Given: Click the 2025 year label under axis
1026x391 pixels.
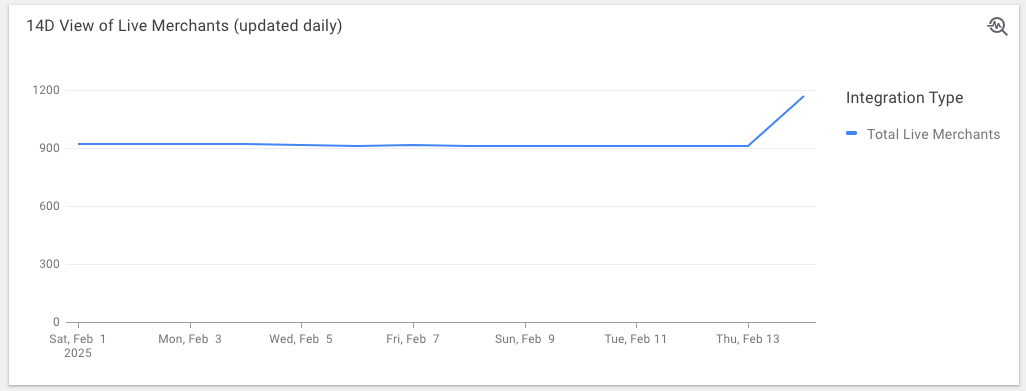Looking at the screenshot, I should pos(78,353).
